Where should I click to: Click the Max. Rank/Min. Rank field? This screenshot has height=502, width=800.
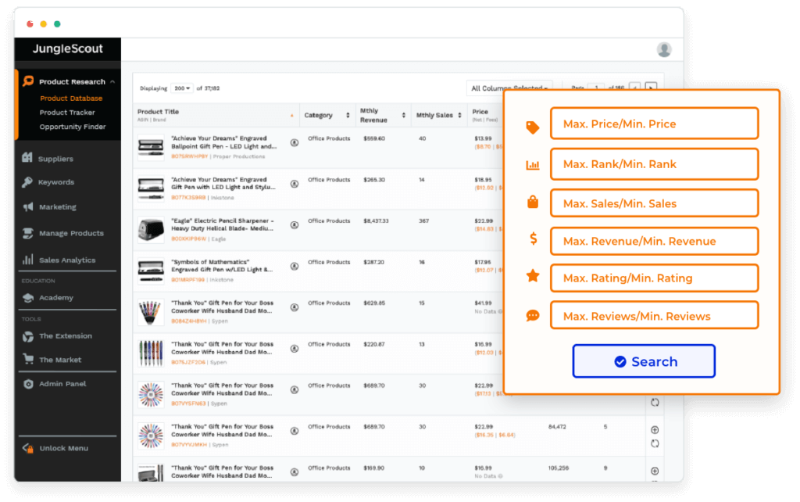tap(654, 164)
